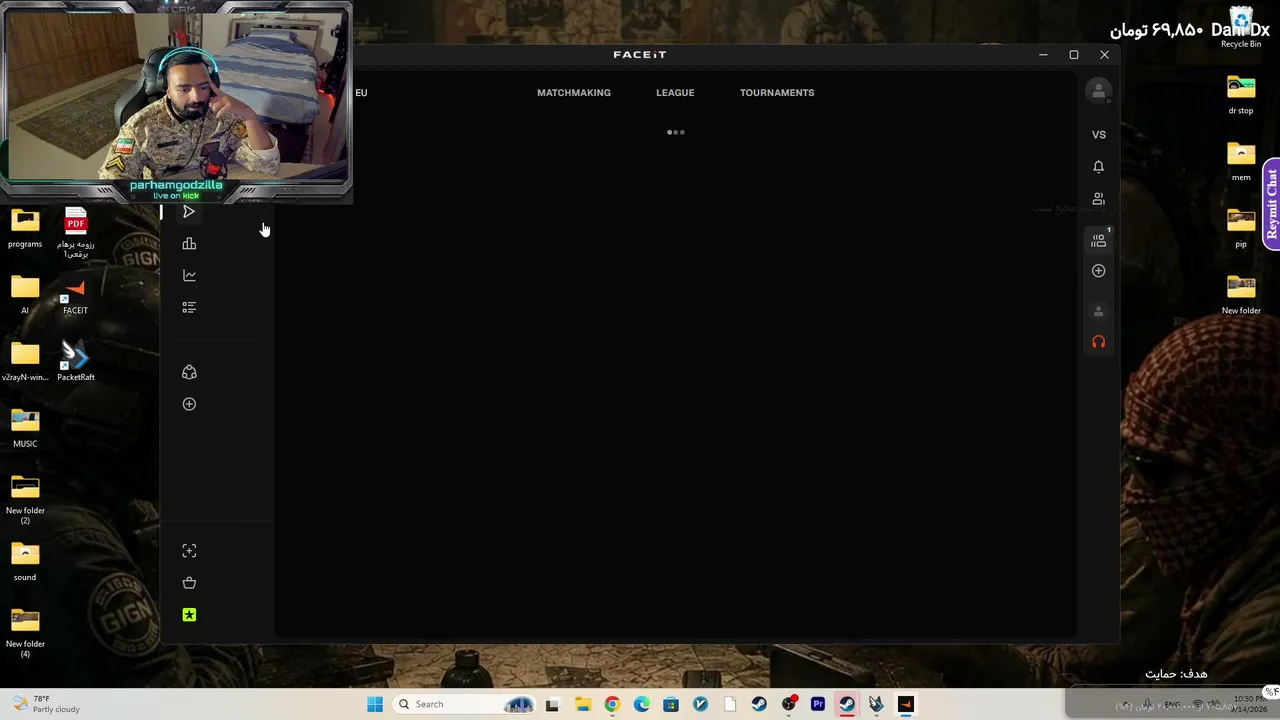Open the Reymit Chat side tab

tap(1271, 204)
